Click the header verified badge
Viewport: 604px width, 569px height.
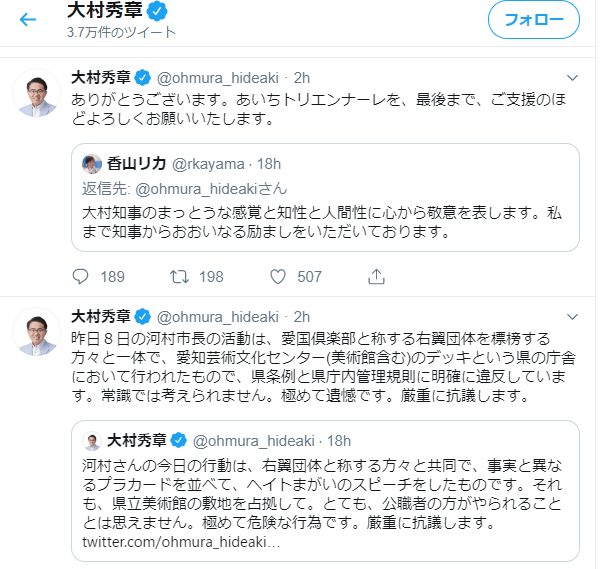click(x=157, y=11)
